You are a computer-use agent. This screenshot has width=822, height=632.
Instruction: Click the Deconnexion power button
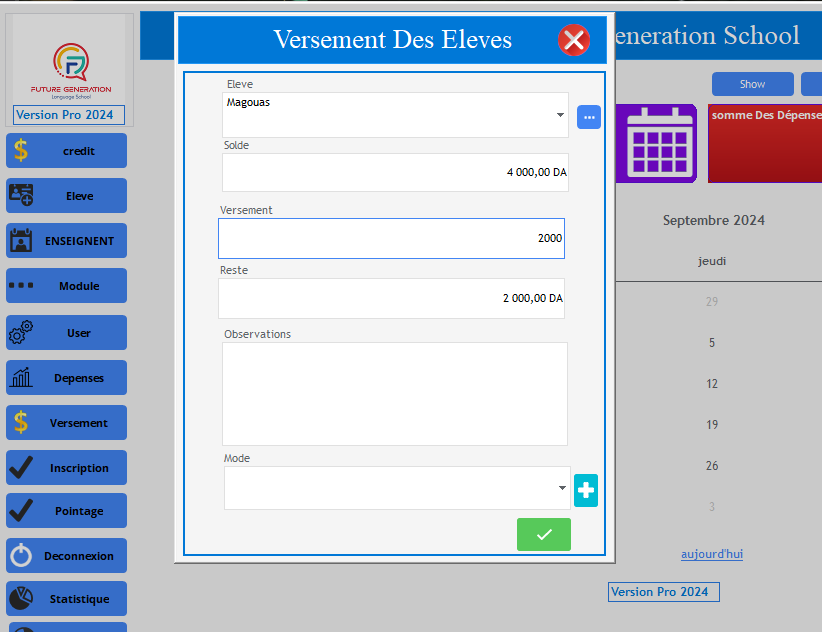coord(67,555)
